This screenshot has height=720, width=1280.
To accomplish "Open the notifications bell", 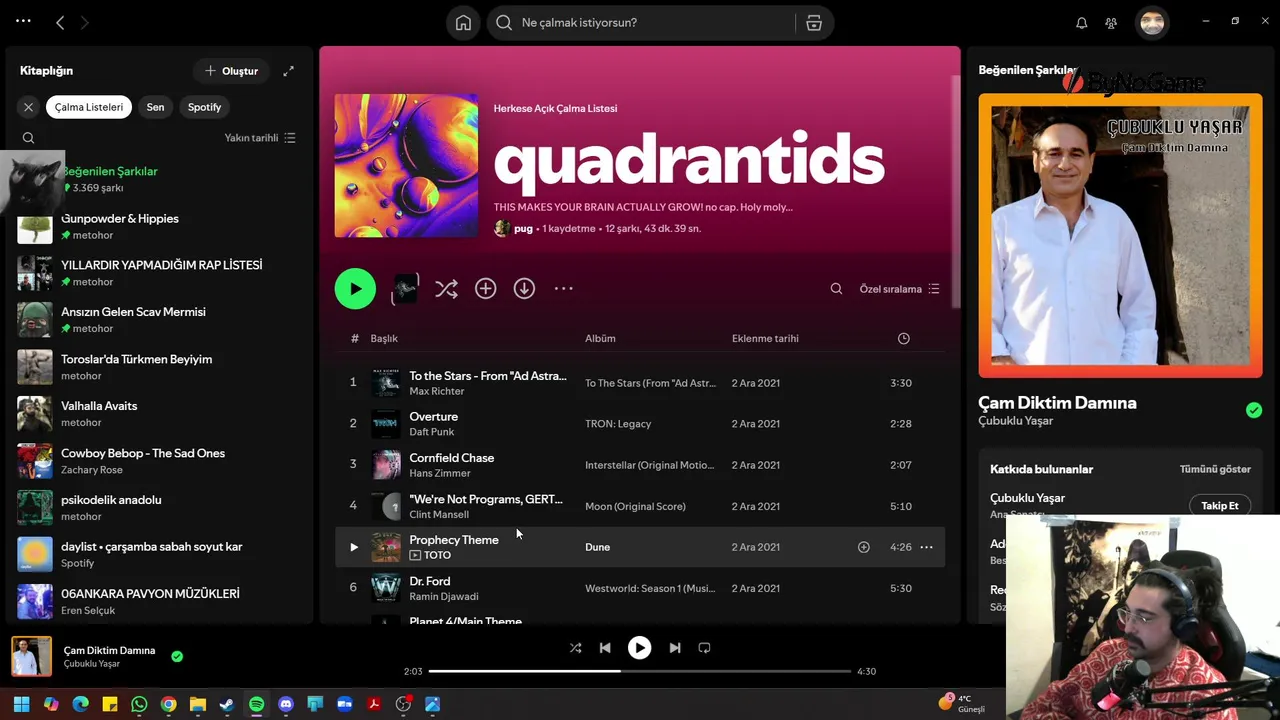I will tap(1081, 23).
